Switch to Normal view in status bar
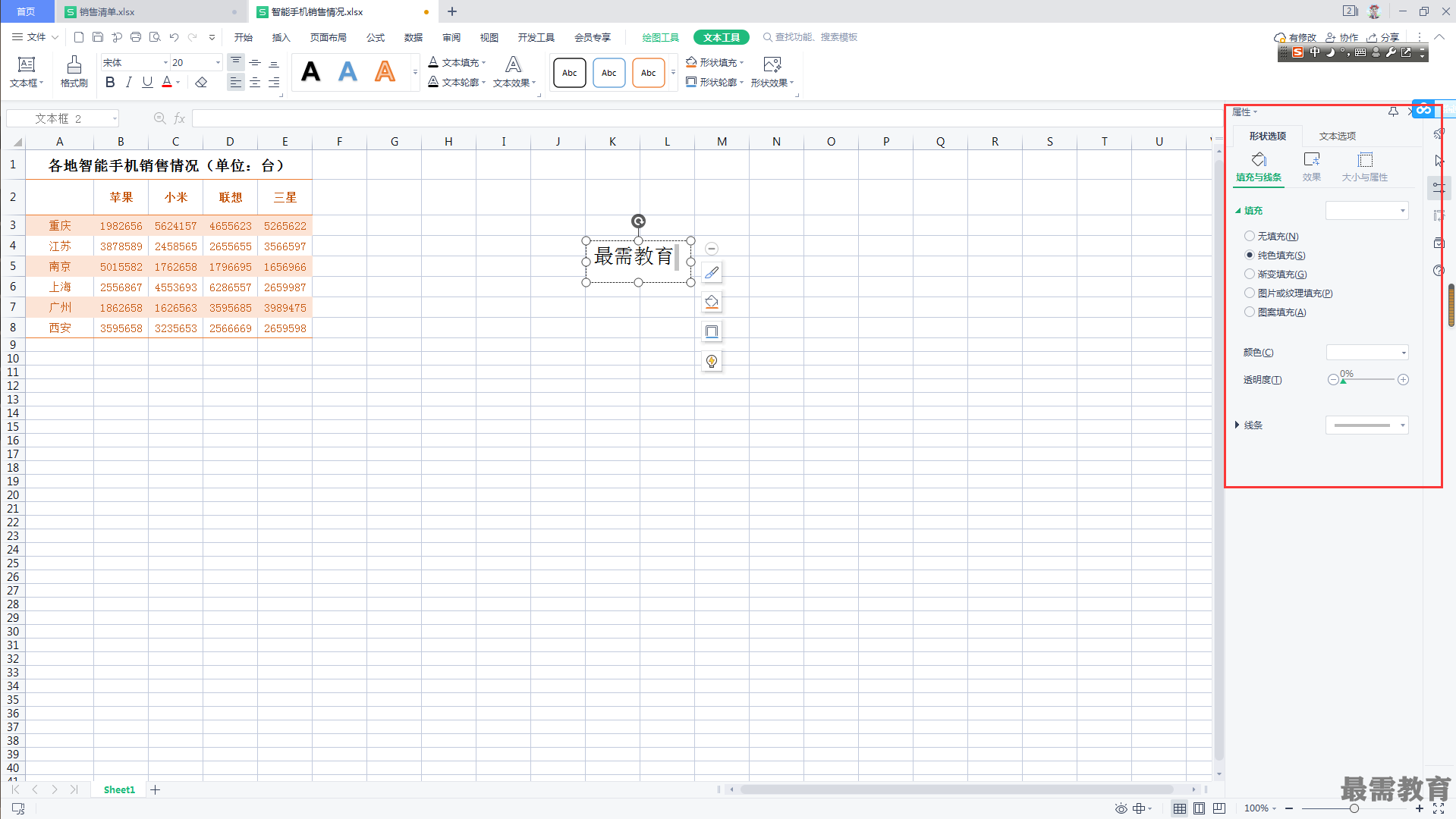This screenshot has height=819, width=1456. pos(1180,808)
